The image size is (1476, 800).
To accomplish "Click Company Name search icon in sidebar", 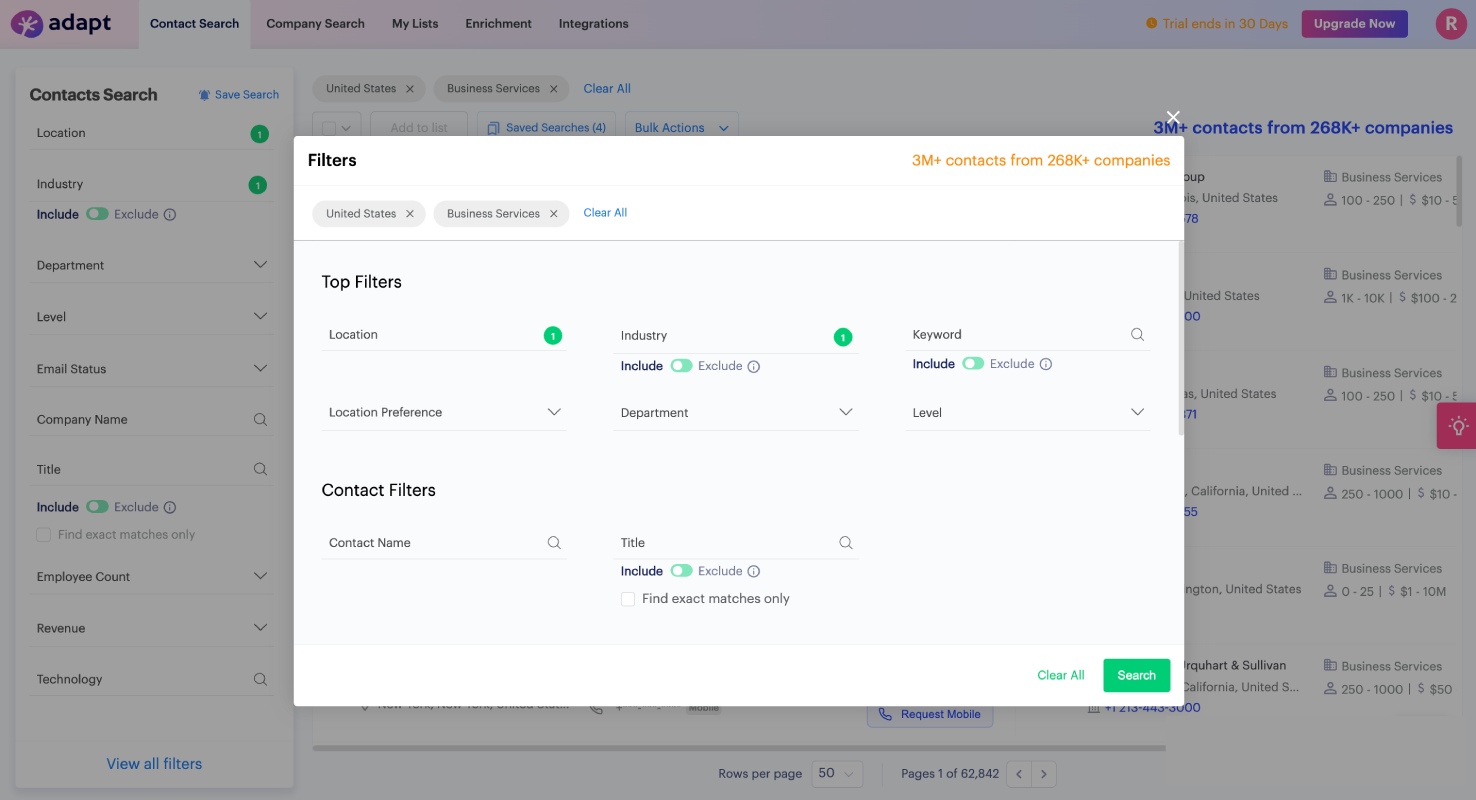I will click(x=260, y=420).
